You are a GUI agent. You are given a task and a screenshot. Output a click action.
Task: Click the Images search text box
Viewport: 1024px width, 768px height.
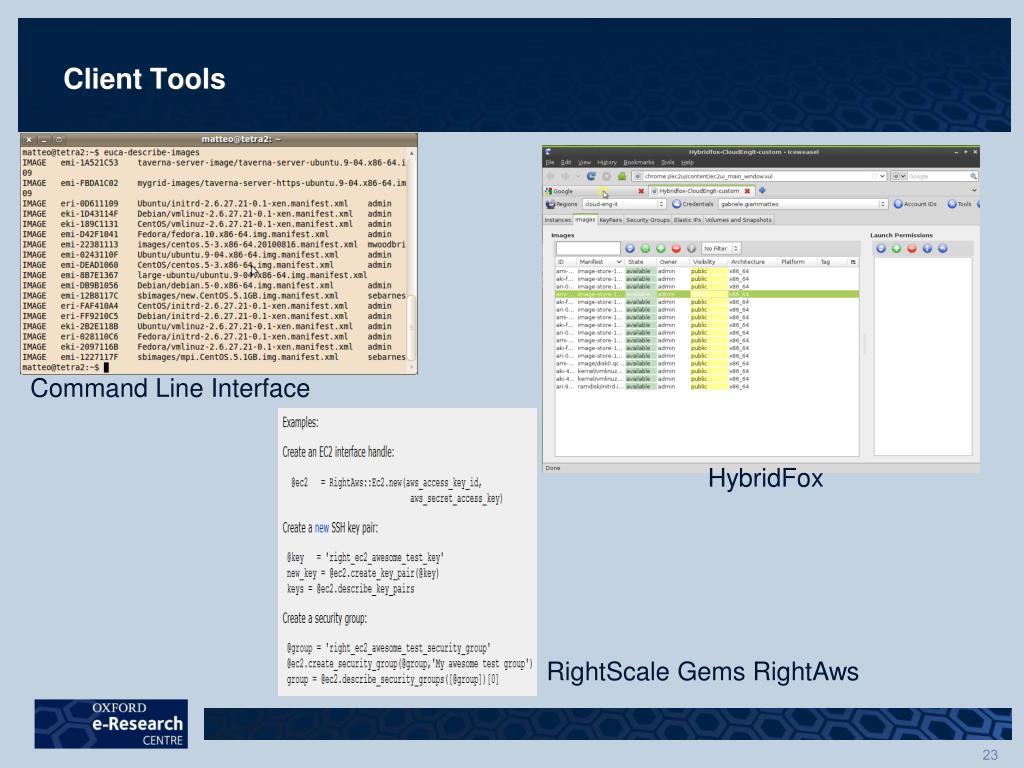point(588,249)
